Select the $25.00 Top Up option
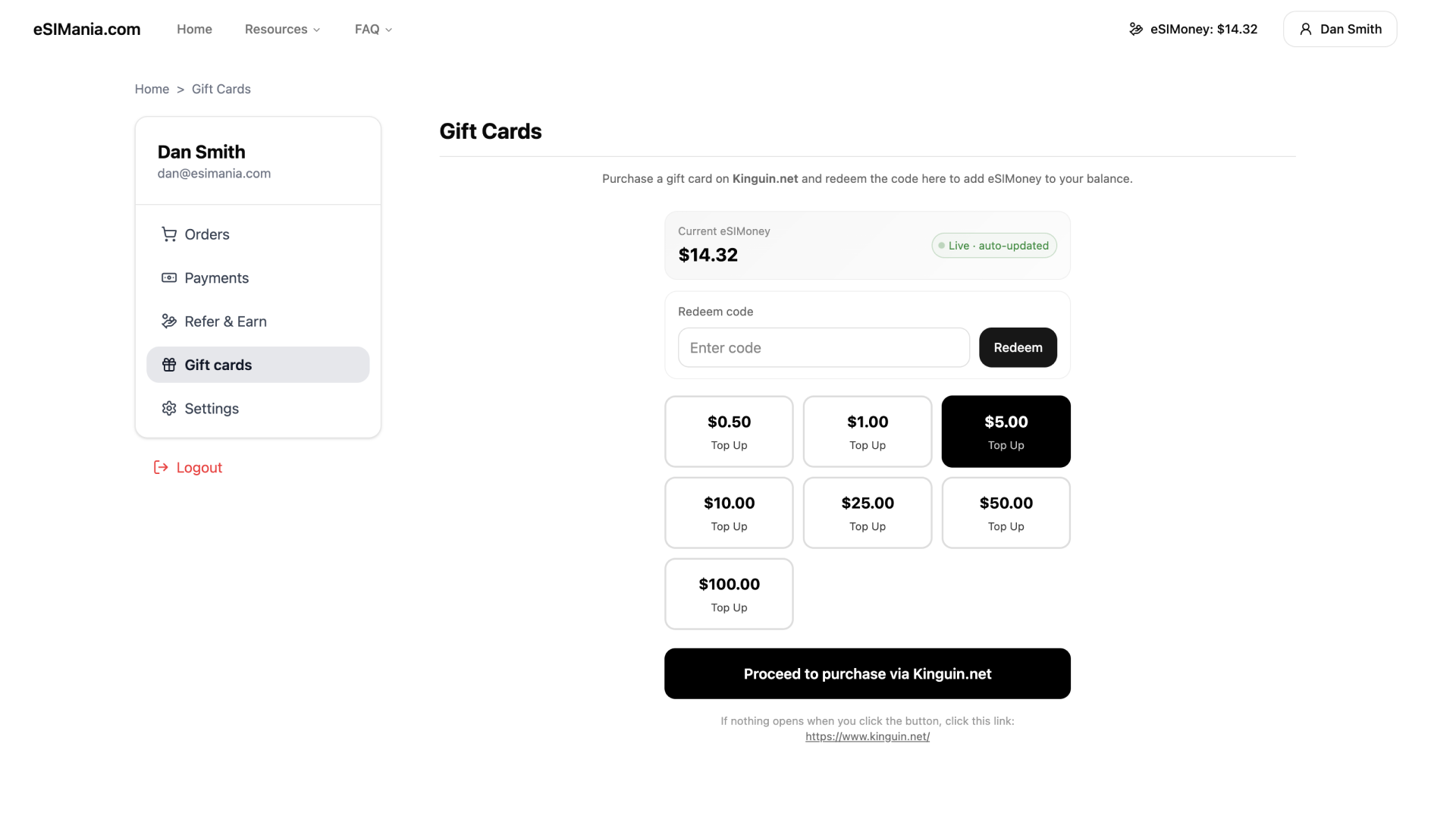The image size is (1456, 819). point(867,513)
